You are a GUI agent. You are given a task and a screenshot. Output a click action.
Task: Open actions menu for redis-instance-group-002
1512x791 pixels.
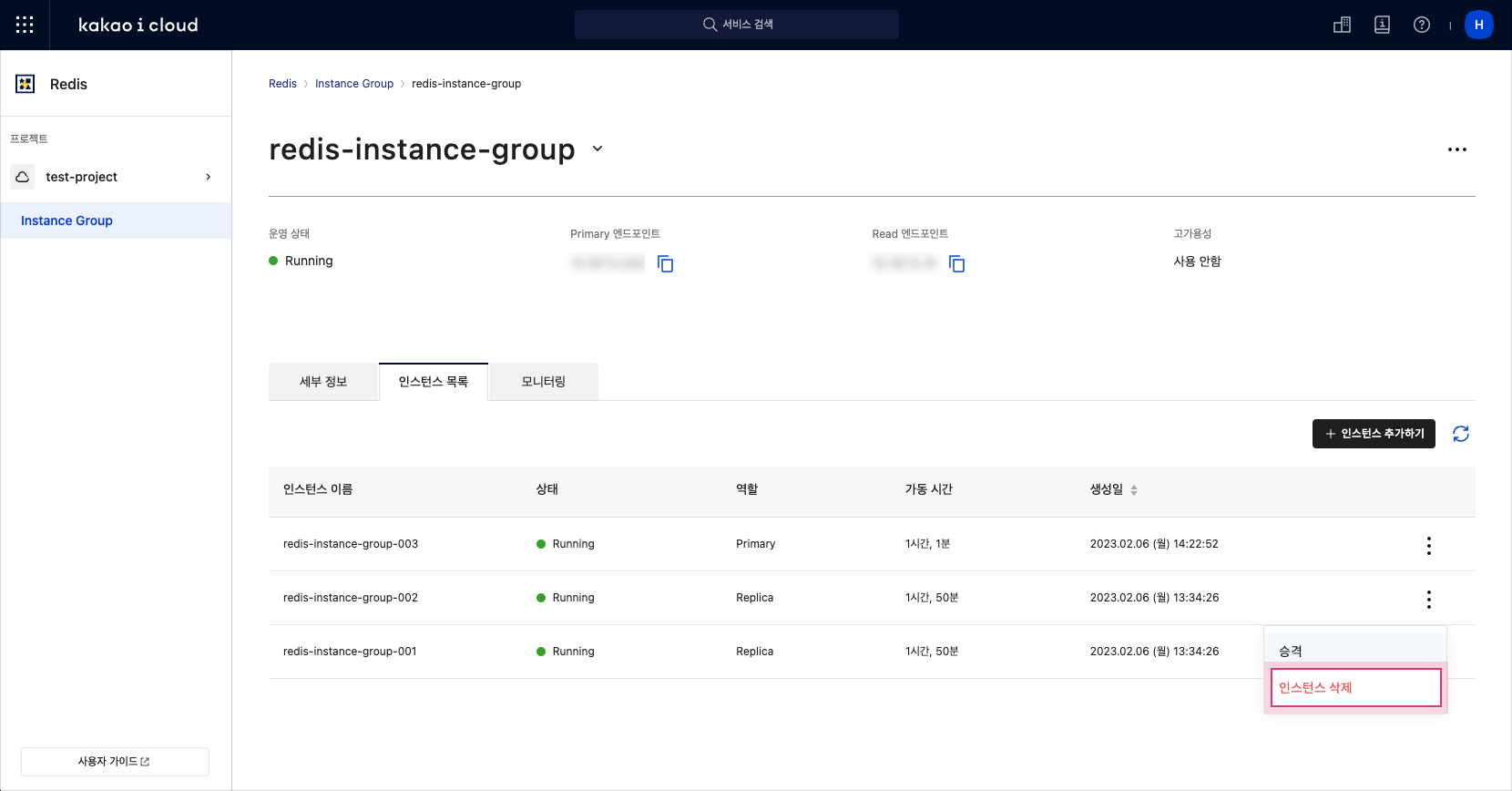click(x=1429, y=599)
